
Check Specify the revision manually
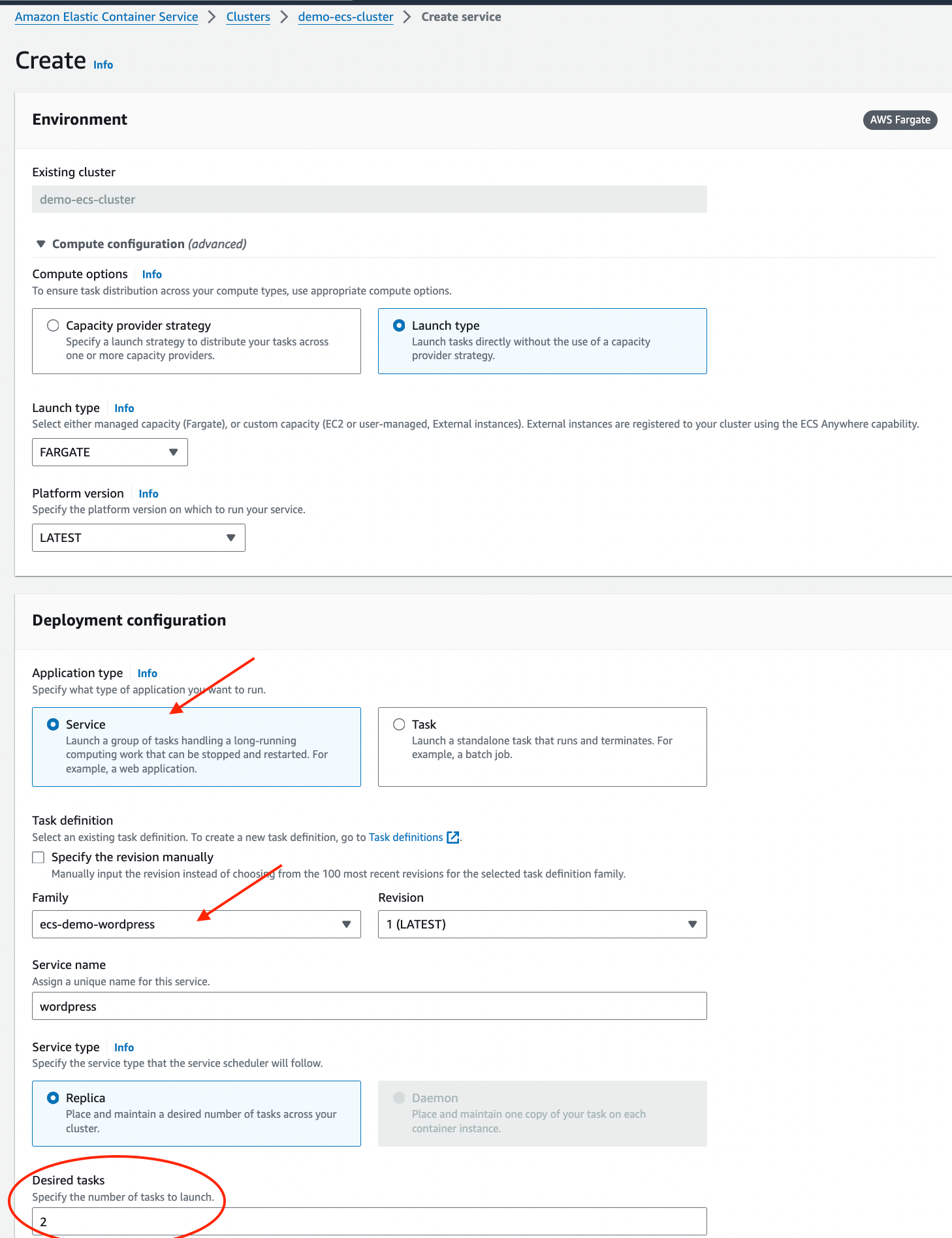point(39,857)
